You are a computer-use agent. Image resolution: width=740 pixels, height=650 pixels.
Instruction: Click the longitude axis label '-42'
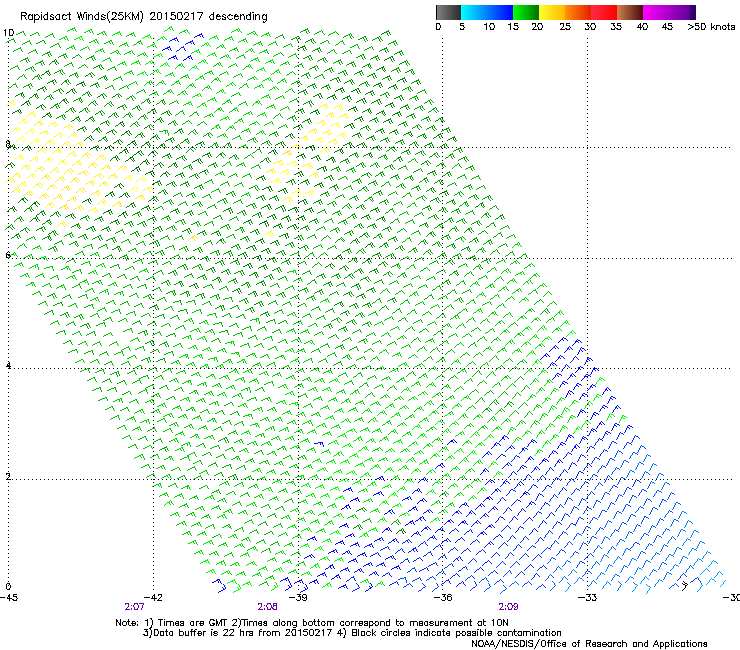(x=153, y=598)
